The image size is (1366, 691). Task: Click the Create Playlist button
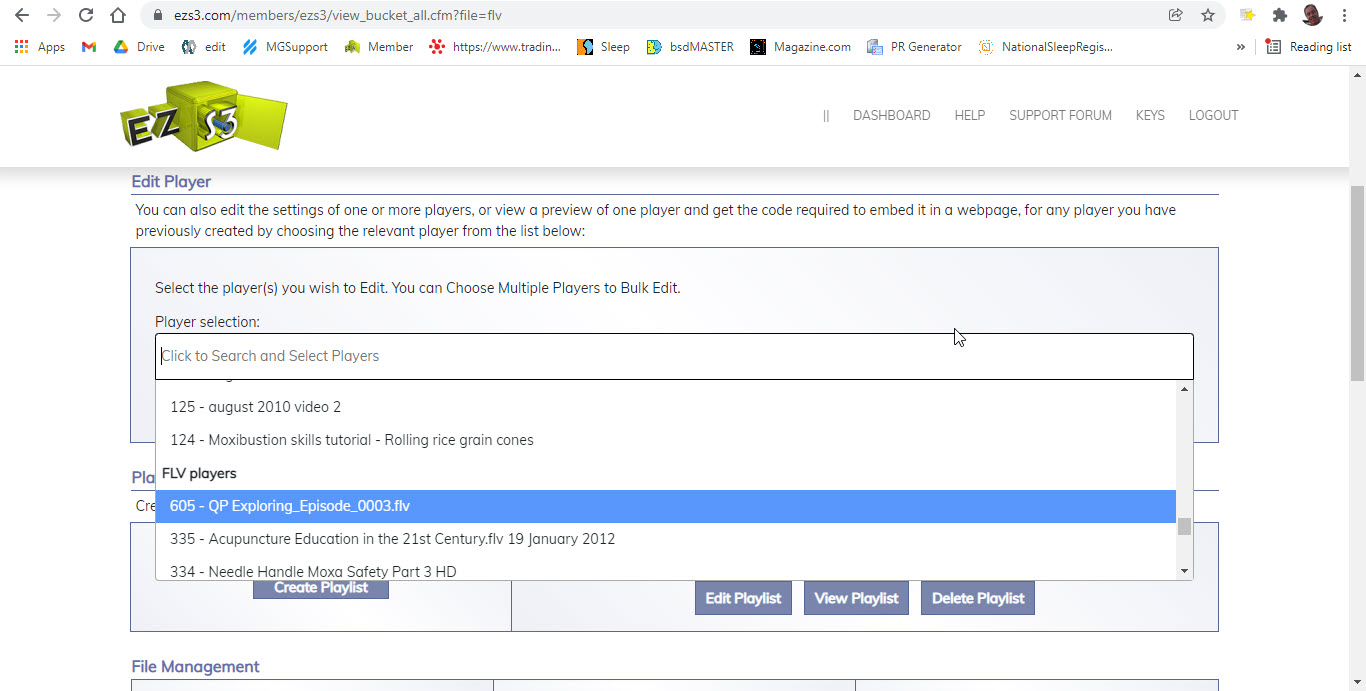[321, 587]
